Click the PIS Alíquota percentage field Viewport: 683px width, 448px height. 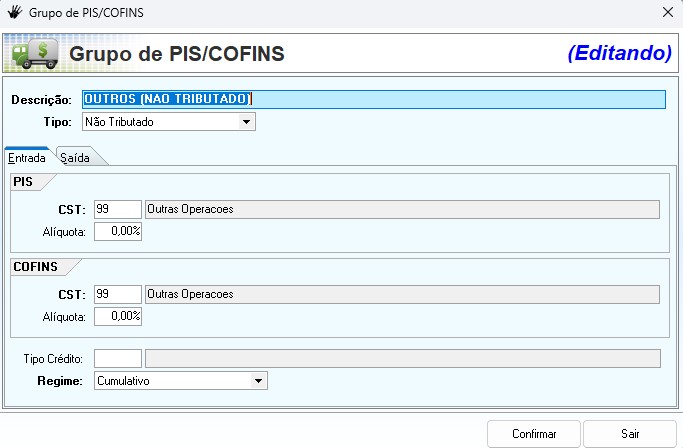(117, 231)
